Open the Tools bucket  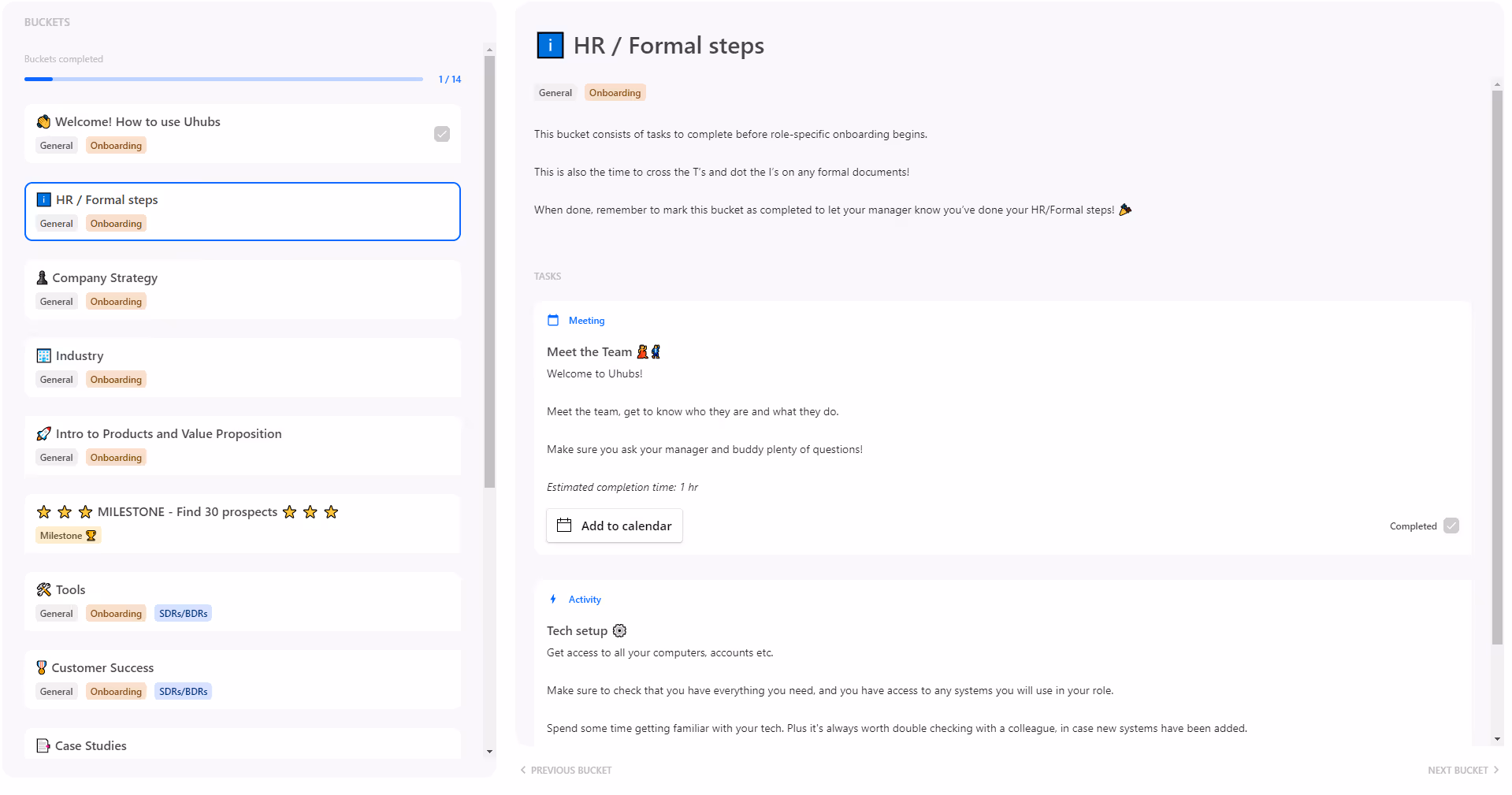pos(243,601)
